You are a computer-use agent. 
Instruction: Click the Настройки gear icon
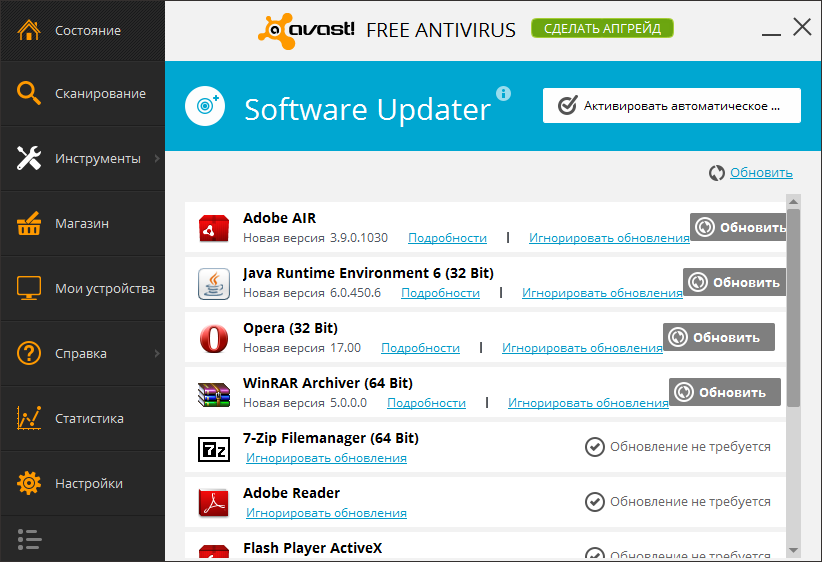28,483
